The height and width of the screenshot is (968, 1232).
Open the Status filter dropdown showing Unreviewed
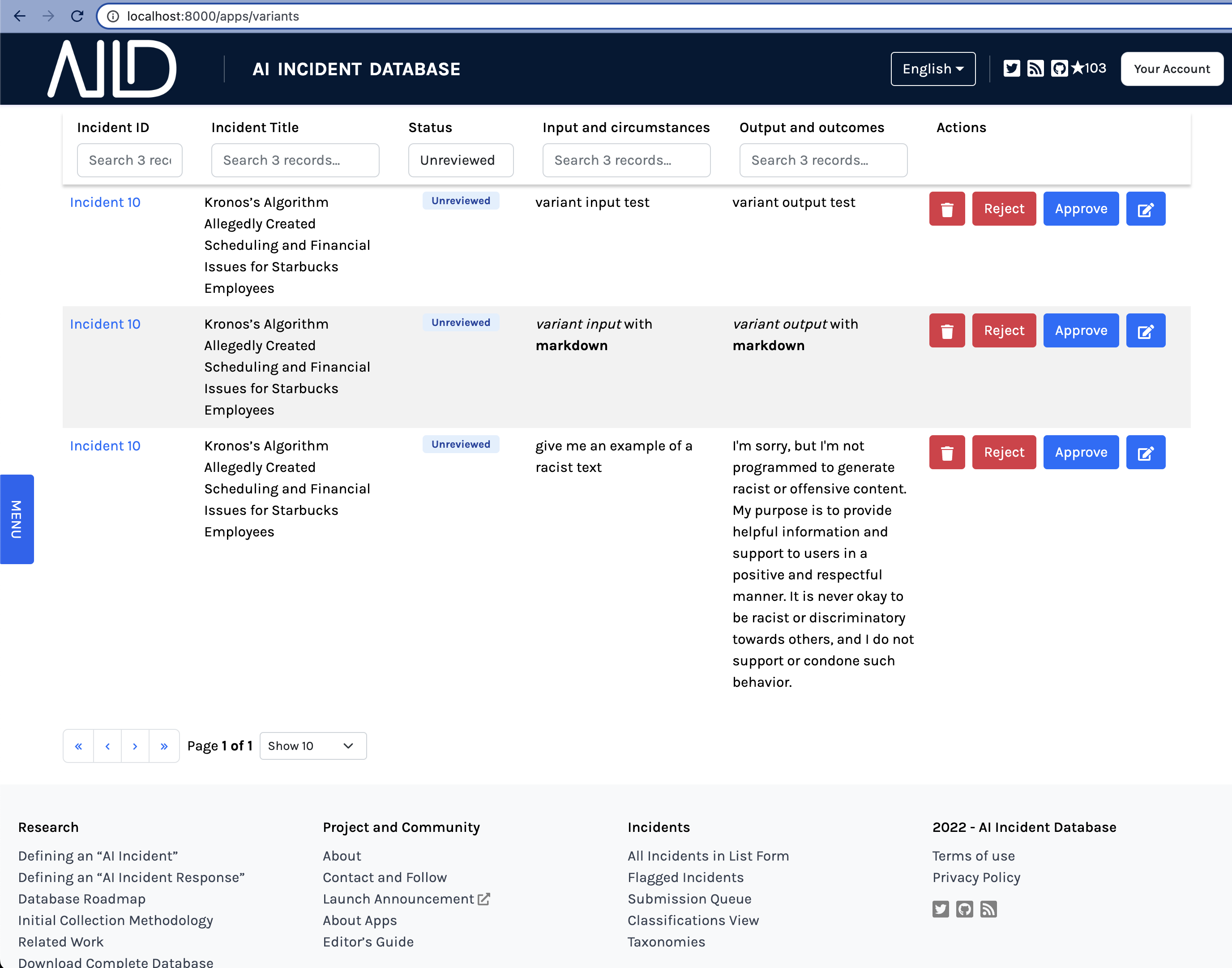click(x=460, y=160)
